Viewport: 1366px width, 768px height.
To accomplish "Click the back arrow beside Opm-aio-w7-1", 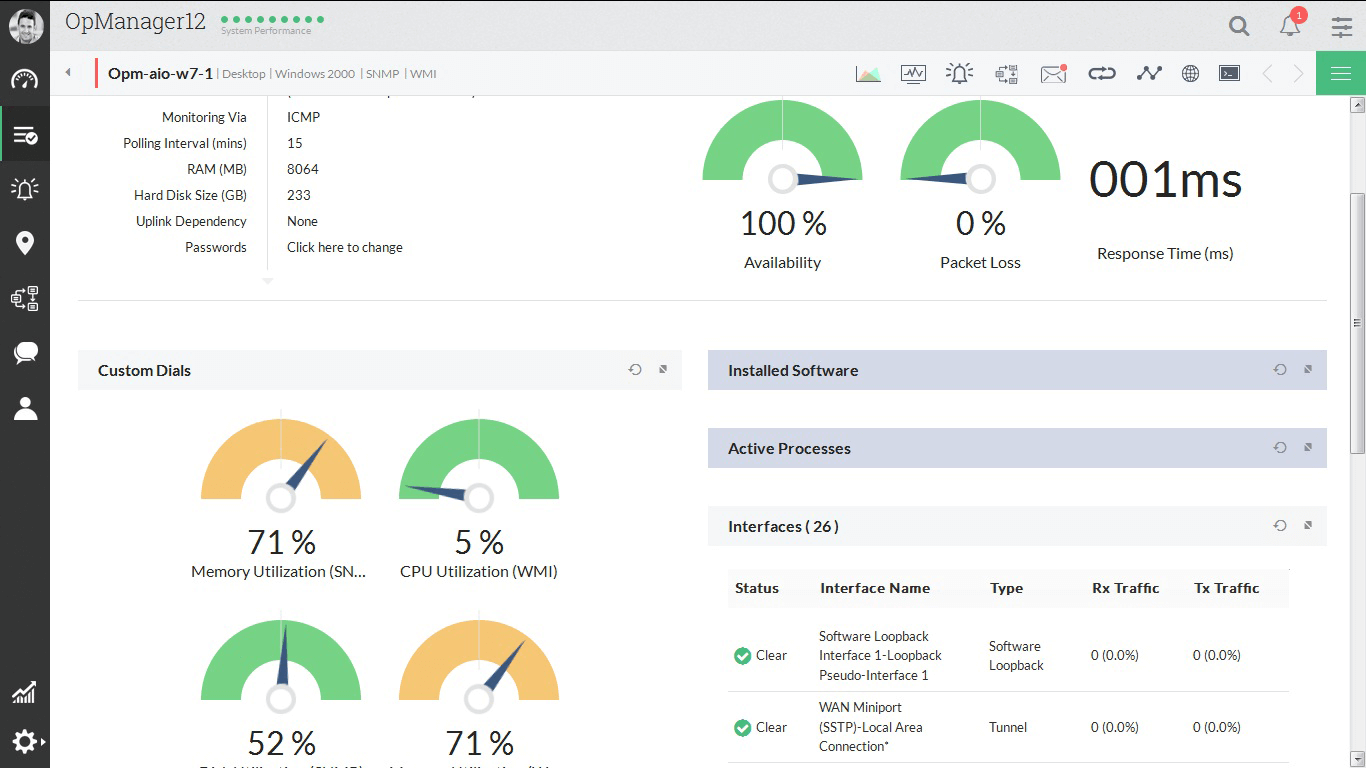I will pyautogui.click(x=68, y=73).
